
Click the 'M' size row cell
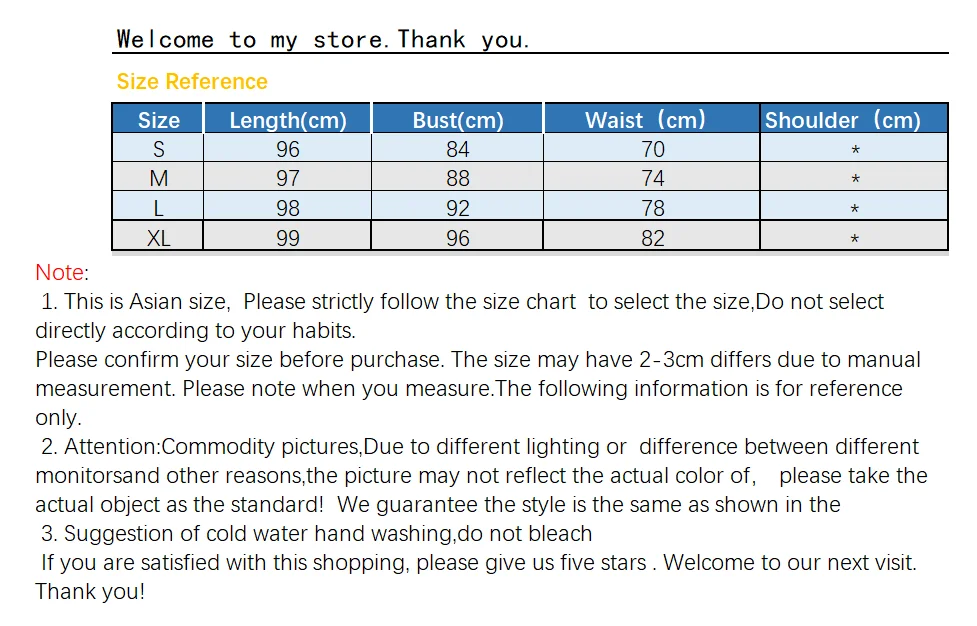click(158, 178)
